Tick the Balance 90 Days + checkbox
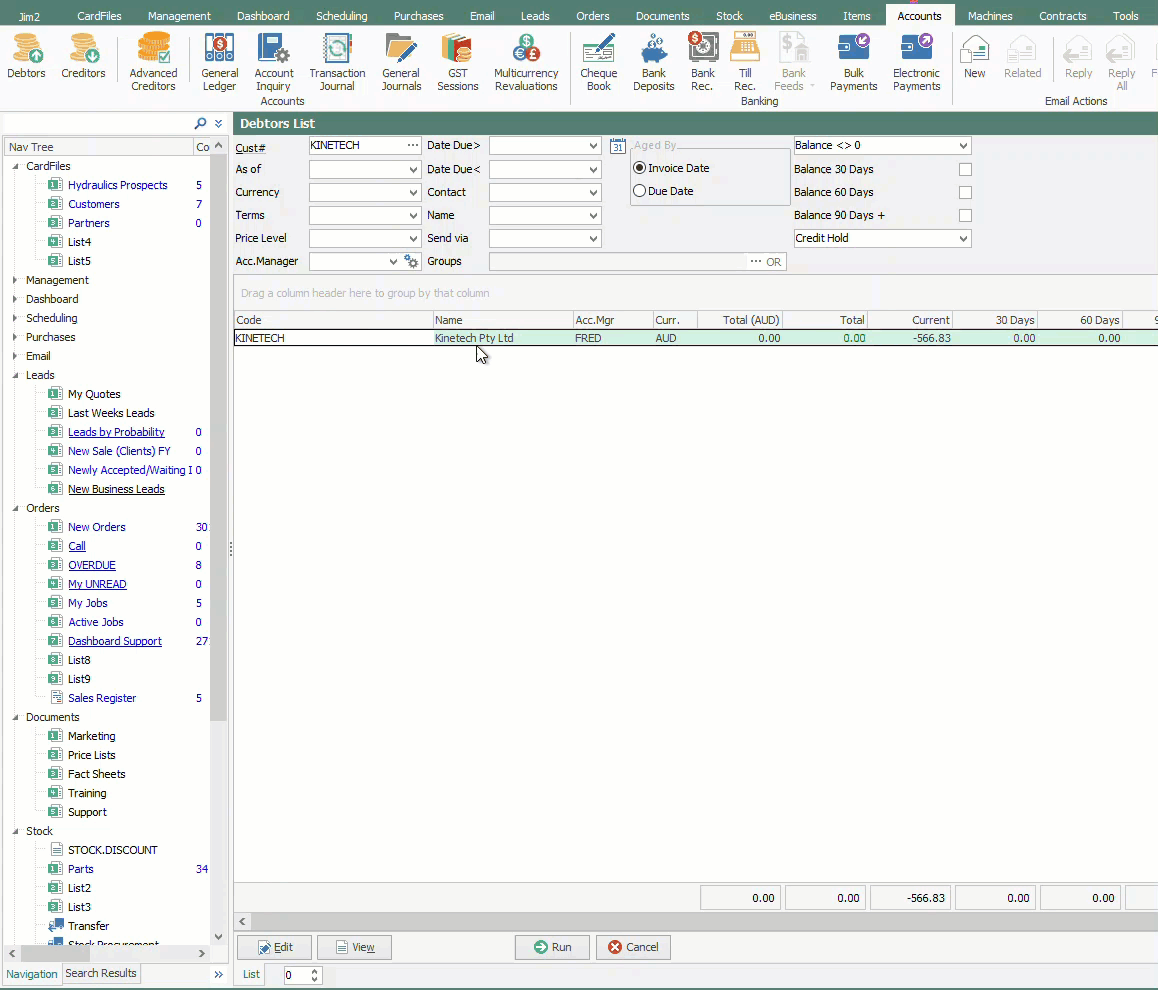1158x990 pixels. tap(965, 215)
